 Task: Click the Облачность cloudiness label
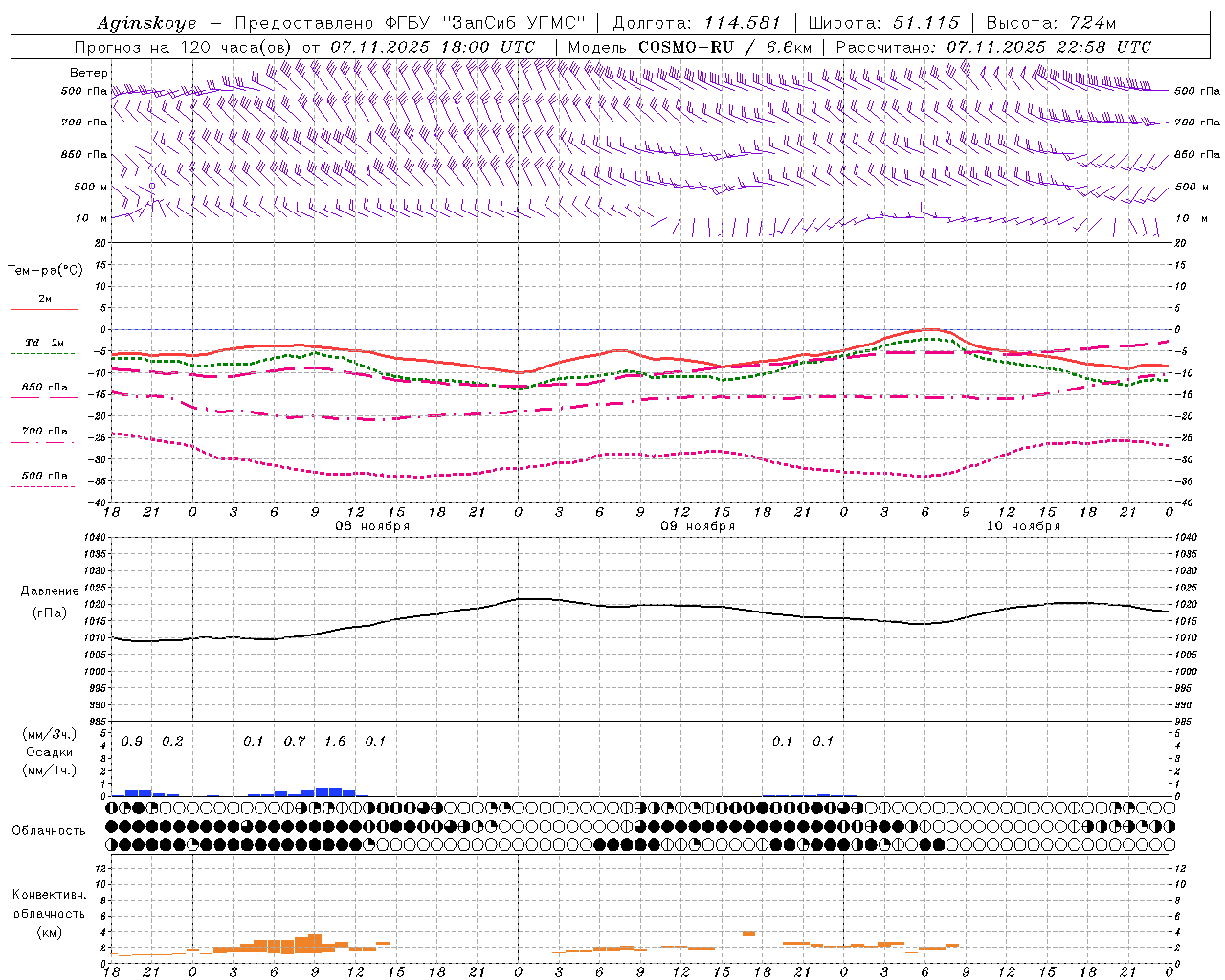pos(49,831)
